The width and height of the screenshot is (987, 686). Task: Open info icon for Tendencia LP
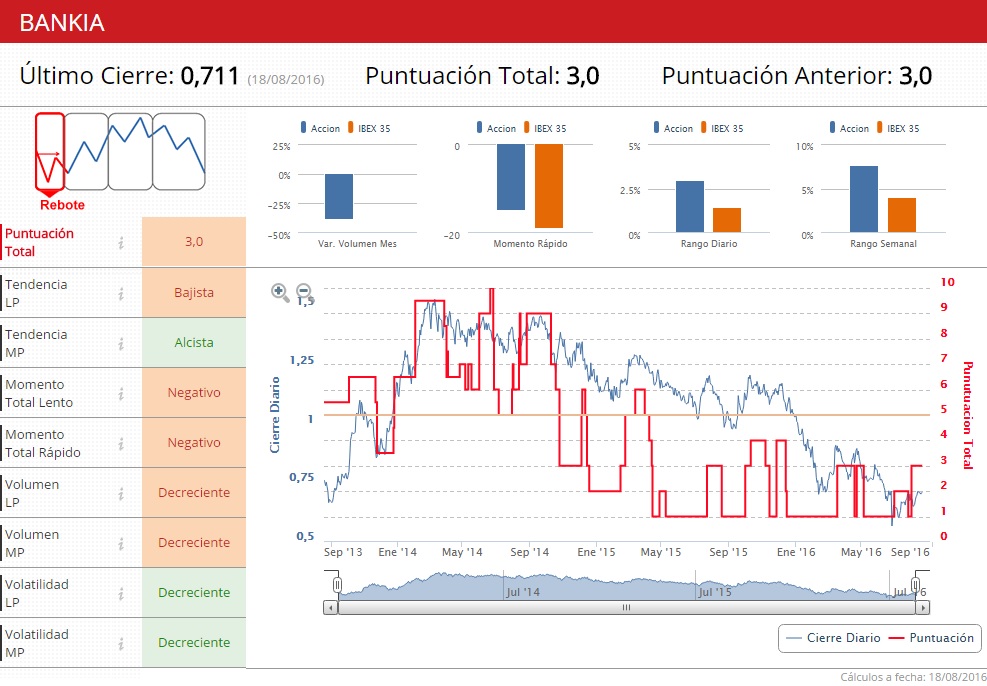pyautogui.click(x=121, y=293)
